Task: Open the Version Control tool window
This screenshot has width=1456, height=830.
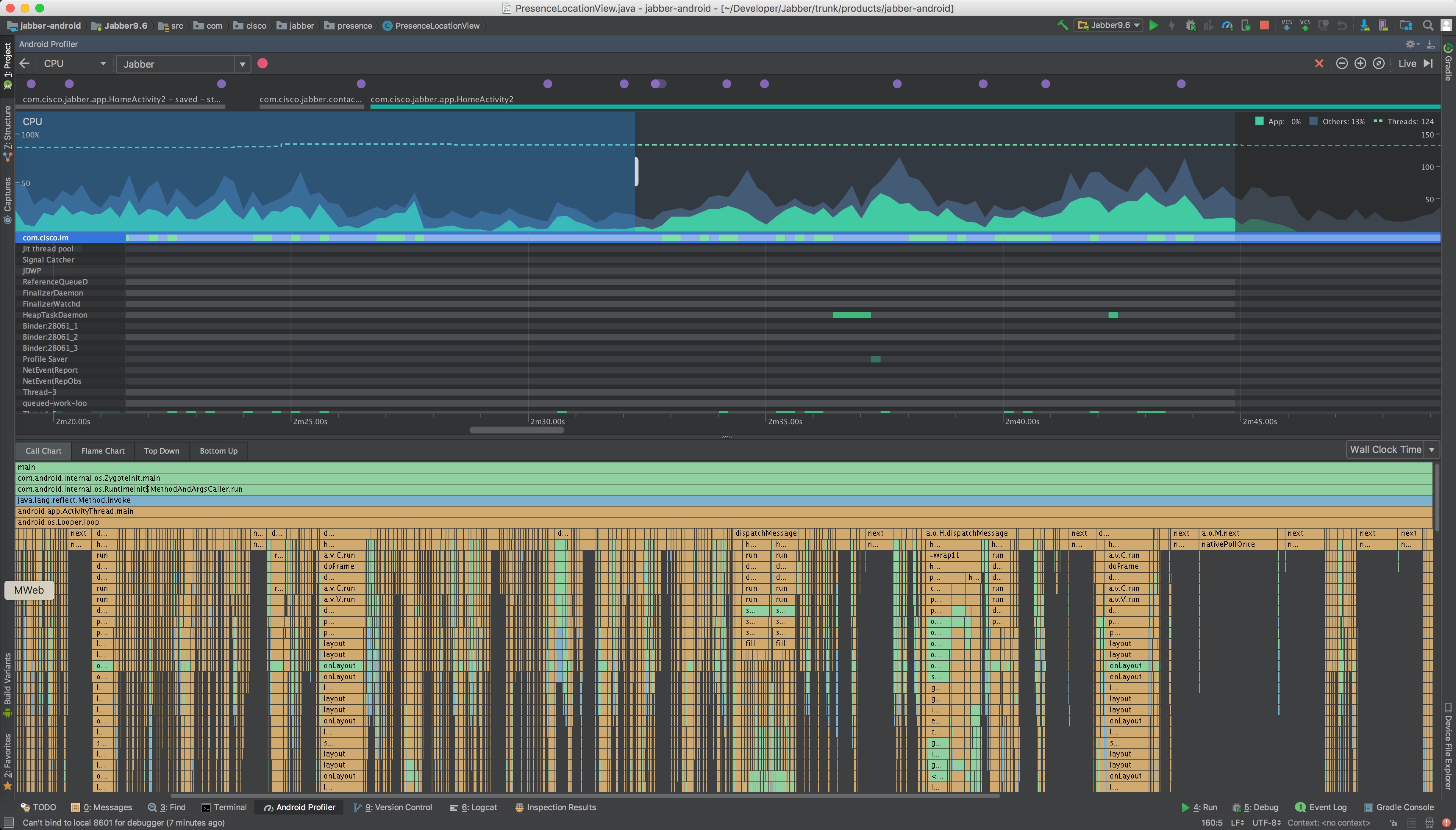Action: tap(393, 807)
